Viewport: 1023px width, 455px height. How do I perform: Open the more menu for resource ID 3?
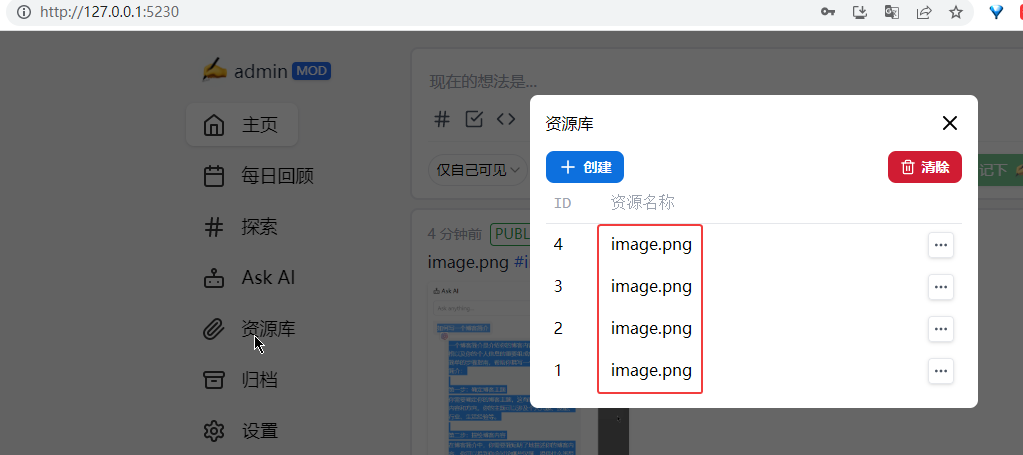pos(940,287)
